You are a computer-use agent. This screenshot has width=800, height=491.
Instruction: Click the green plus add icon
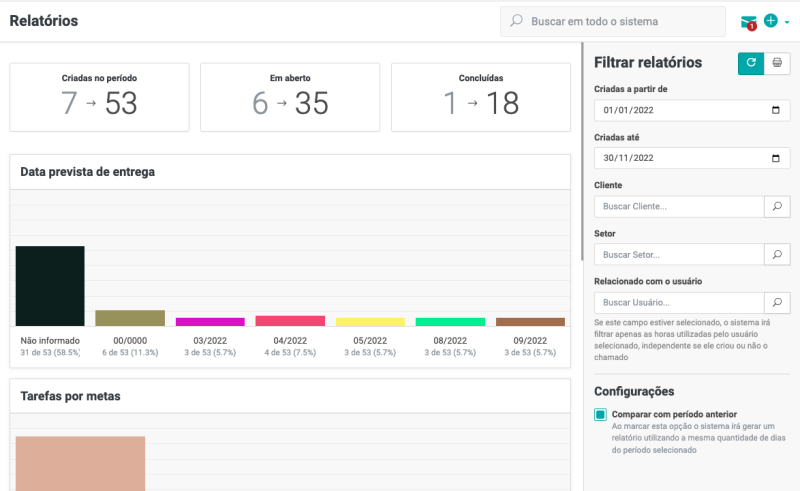pyautogui.click(x=771, y=20)
